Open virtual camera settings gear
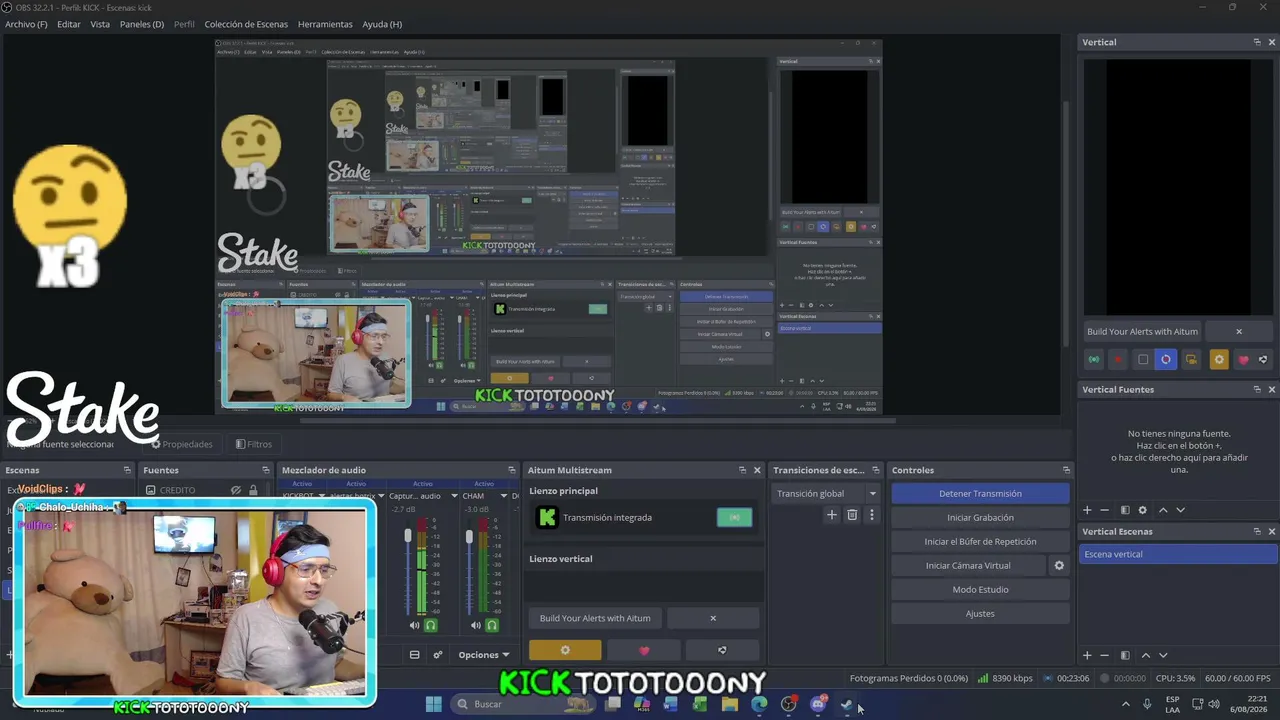This screenshot has height=720, width=1280. coord(1059,565)
